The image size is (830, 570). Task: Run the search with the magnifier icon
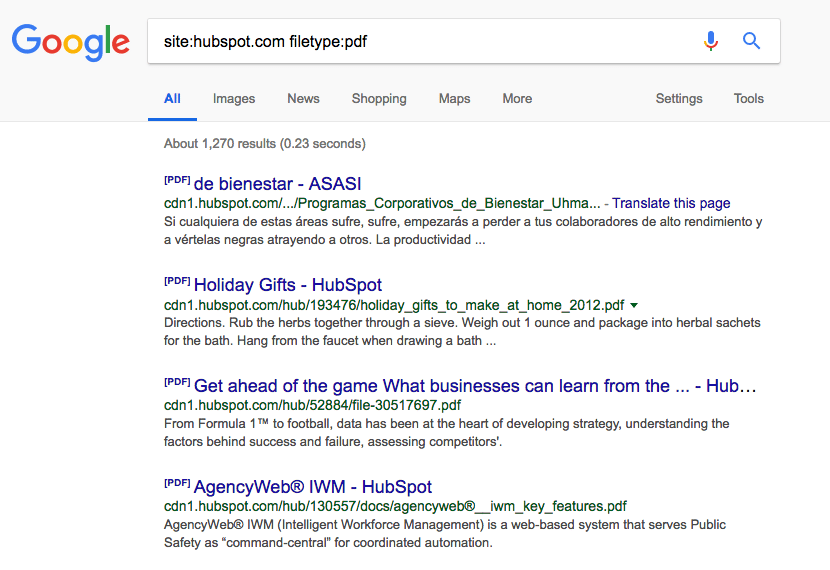(751, 41)
